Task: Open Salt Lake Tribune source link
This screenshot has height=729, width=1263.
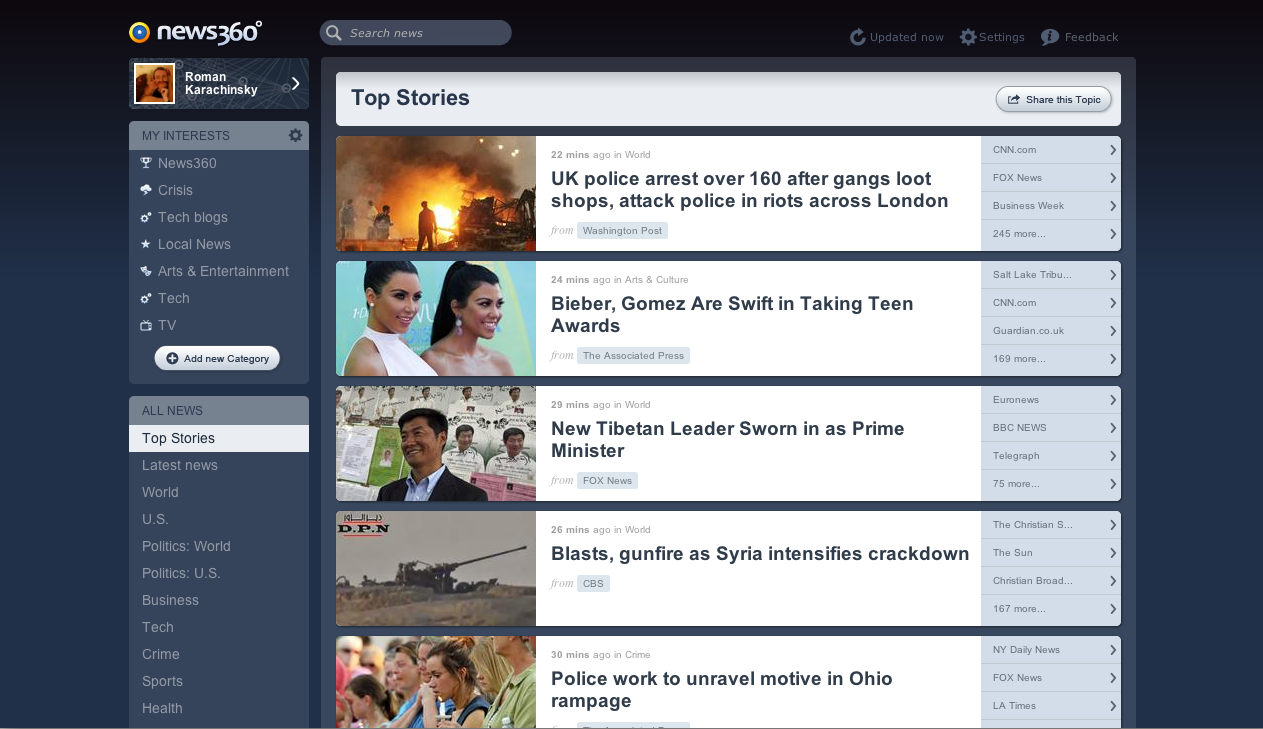Action: pos(1051,275)
